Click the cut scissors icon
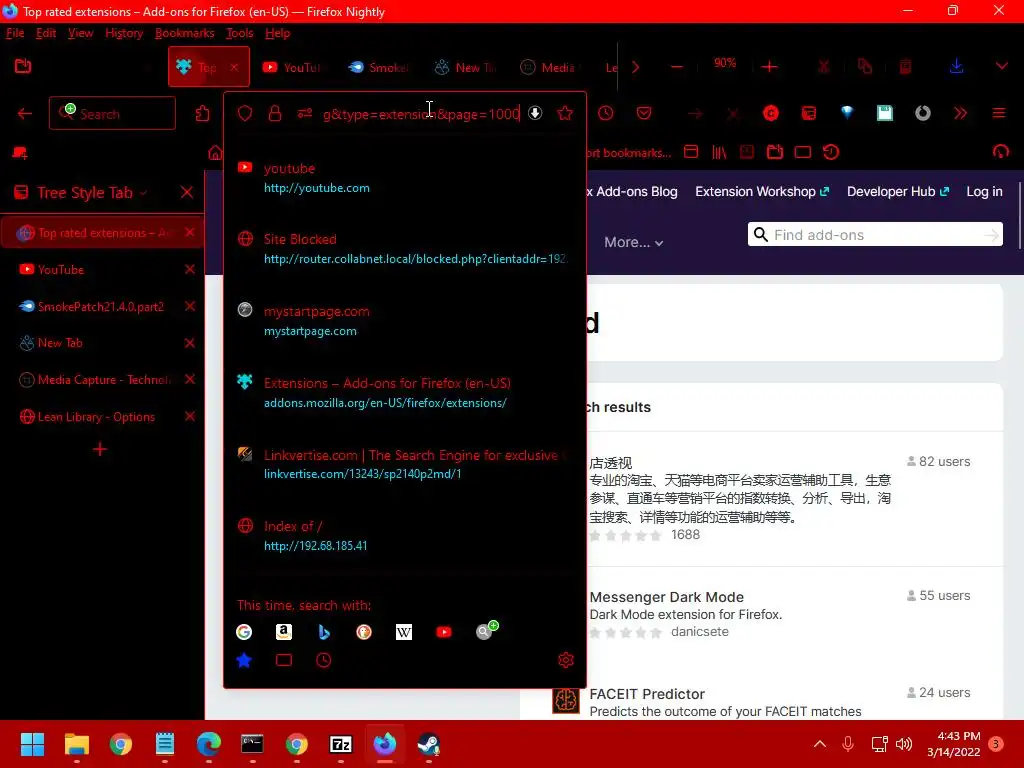This screenshot has width=1024, height=768. tap(824, 66)
